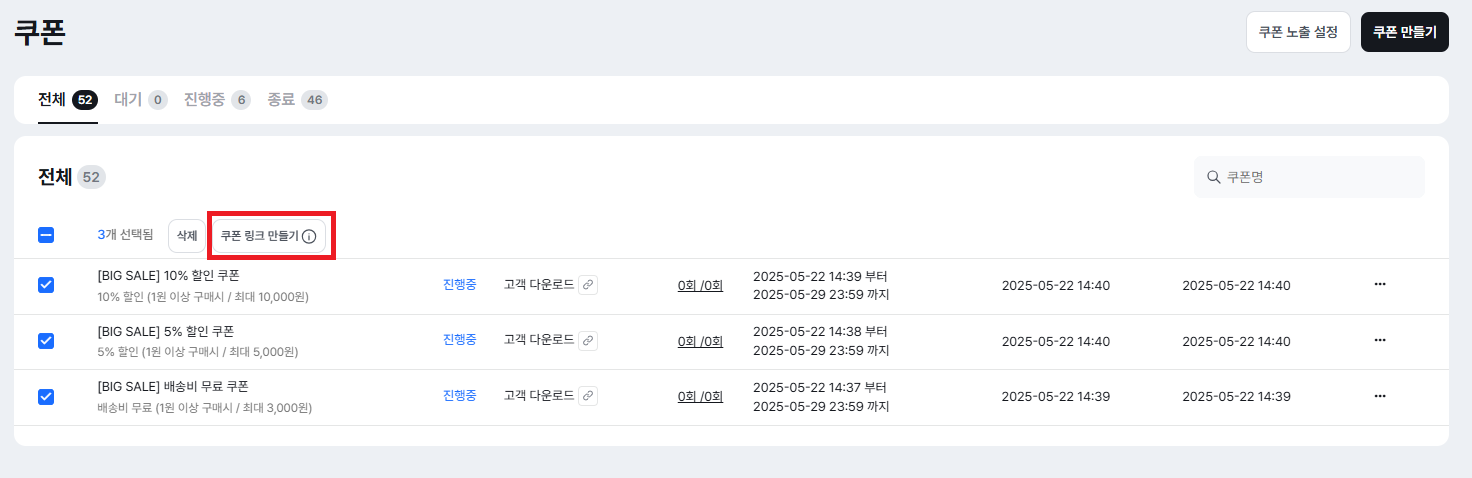Delete selected coupons with 삭제 button
Viewport: 1472px width, 478px height.
coord(187,236)
